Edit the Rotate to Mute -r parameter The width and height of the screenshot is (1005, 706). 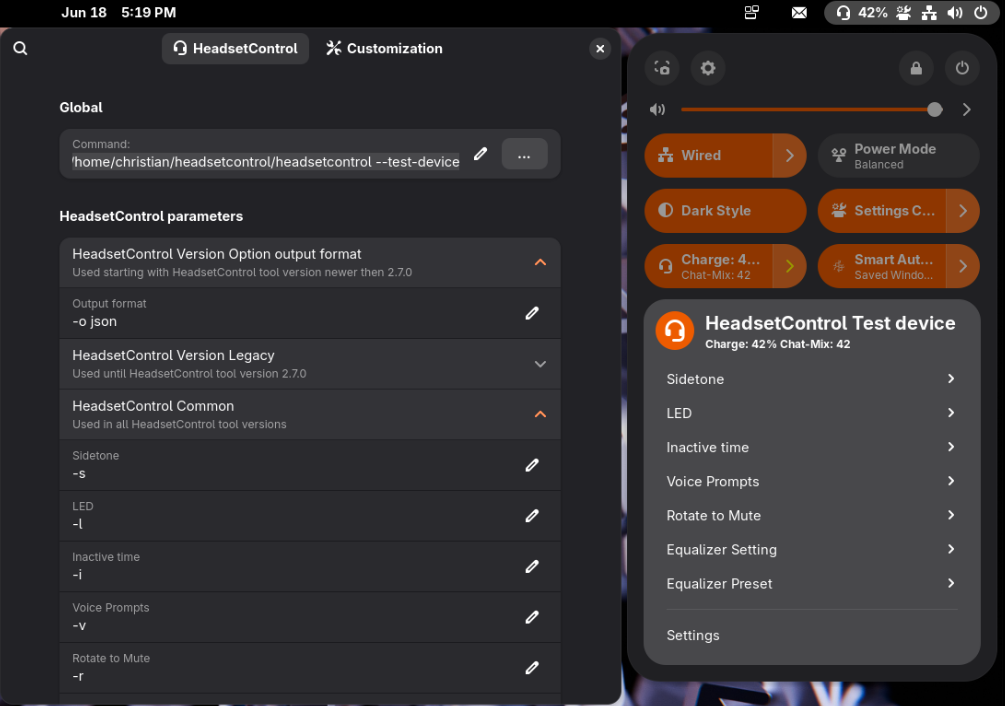pos(532,668)
